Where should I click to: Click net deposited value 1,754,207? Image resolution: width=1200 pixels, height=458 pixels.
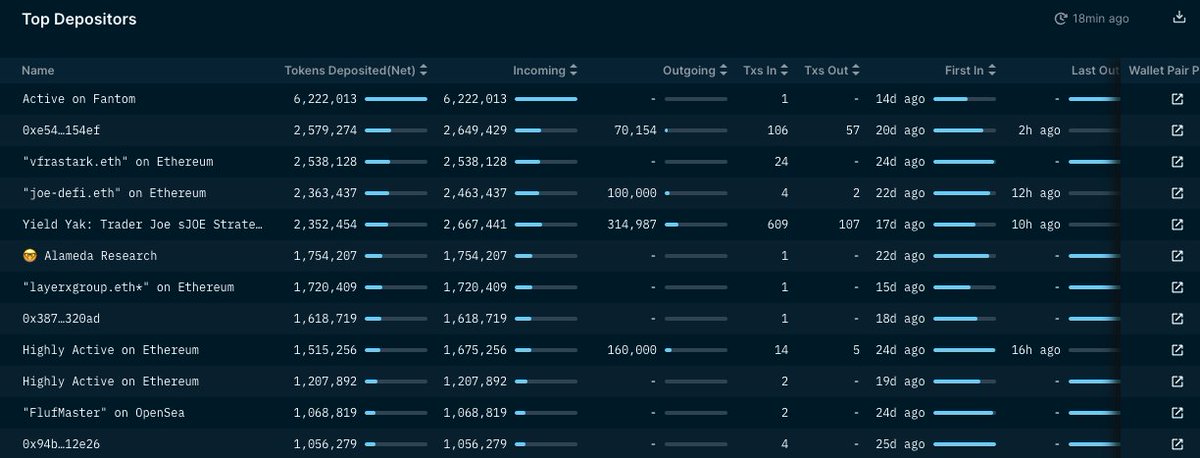point(325,256)
